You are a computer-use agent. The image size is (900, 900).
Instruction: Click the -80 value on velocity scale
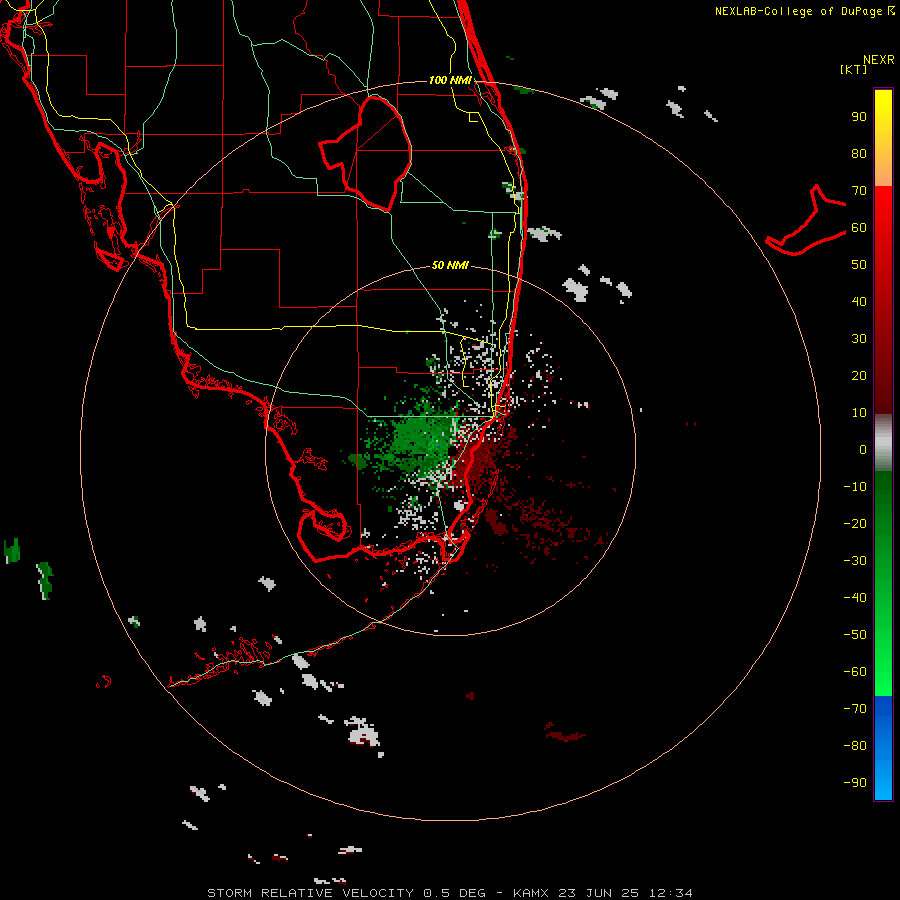tap(855, 746)
